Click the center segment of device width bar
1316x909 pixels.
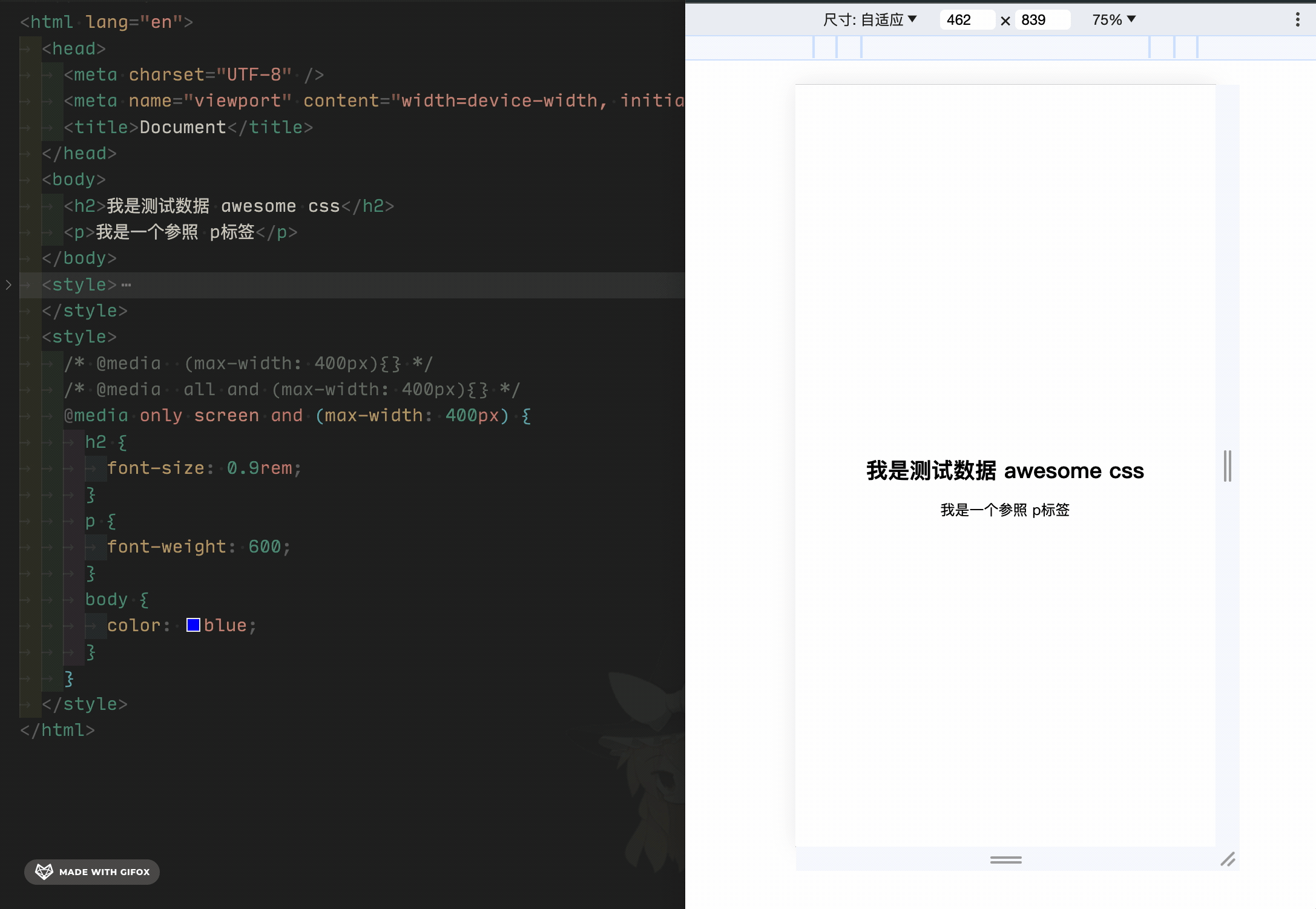coord(1005,47)
